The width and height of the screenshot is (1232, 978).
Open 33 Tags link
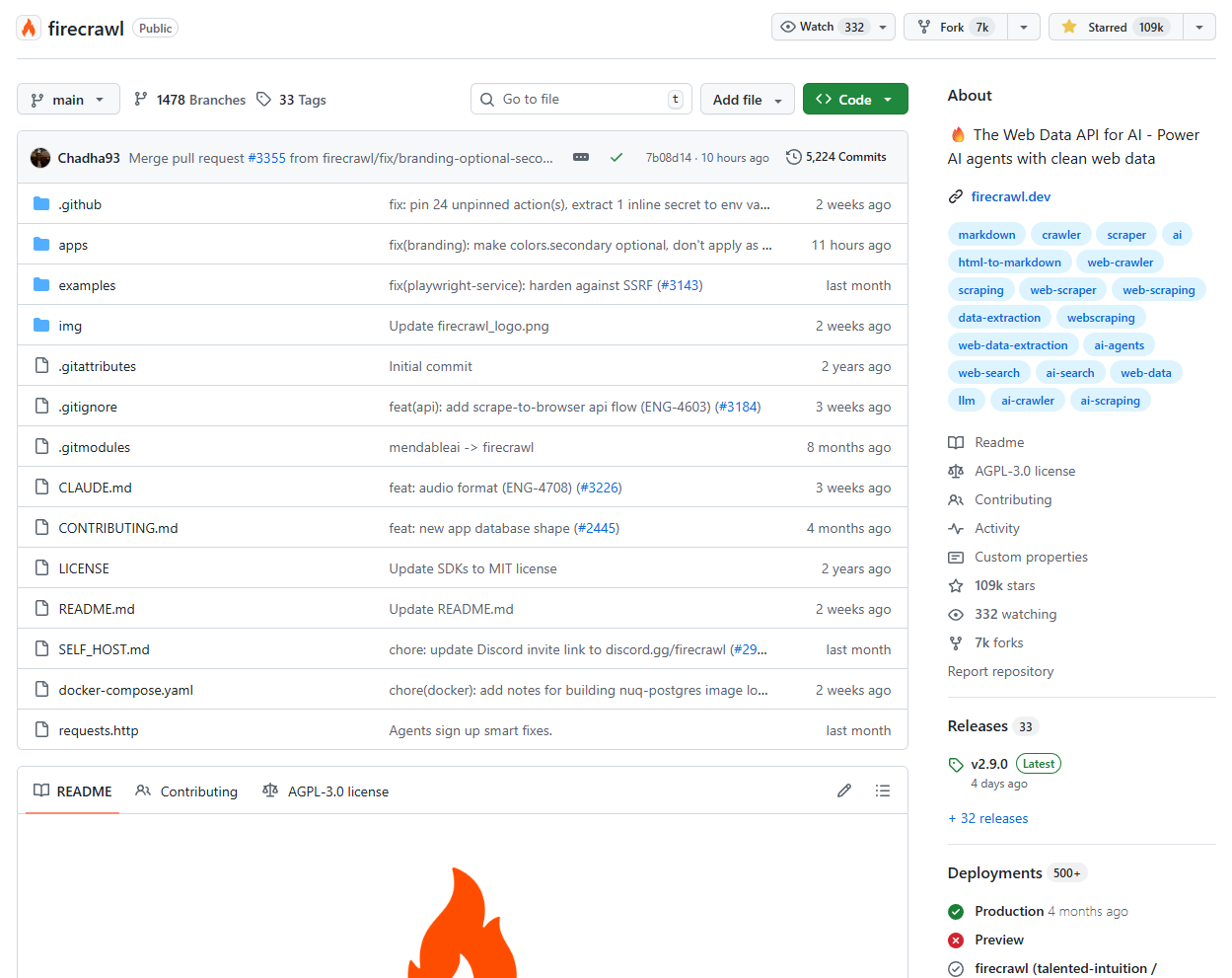291,99
